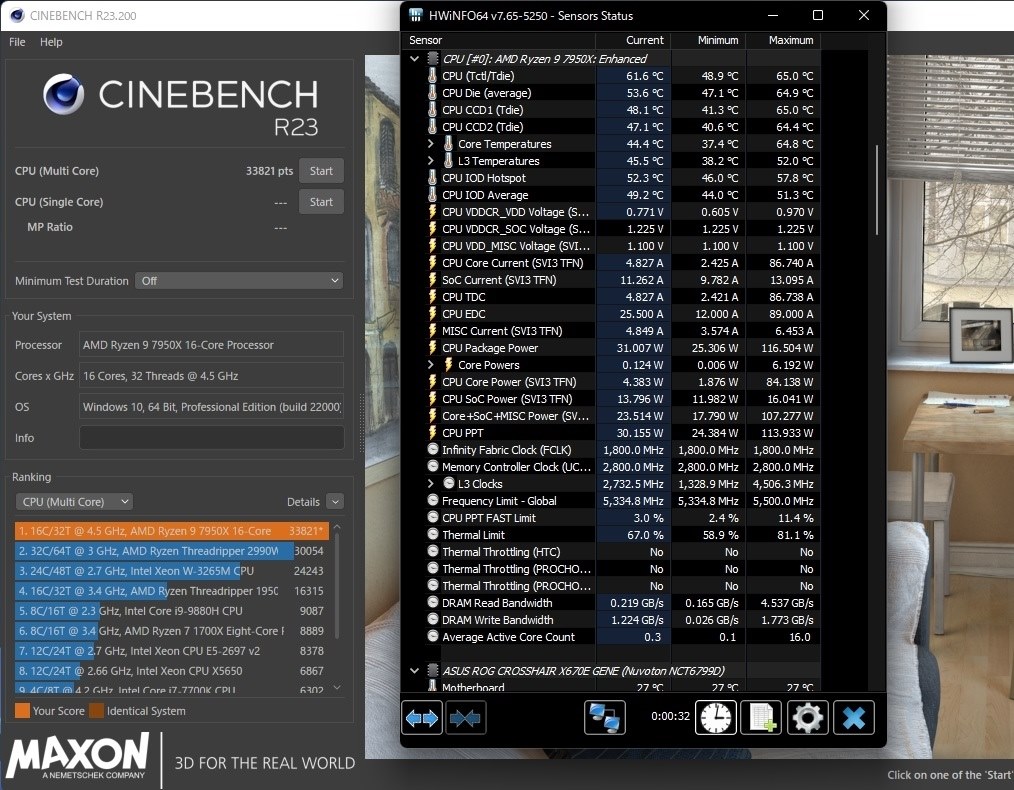Click the Minimum column header

[x=708, y=40]
